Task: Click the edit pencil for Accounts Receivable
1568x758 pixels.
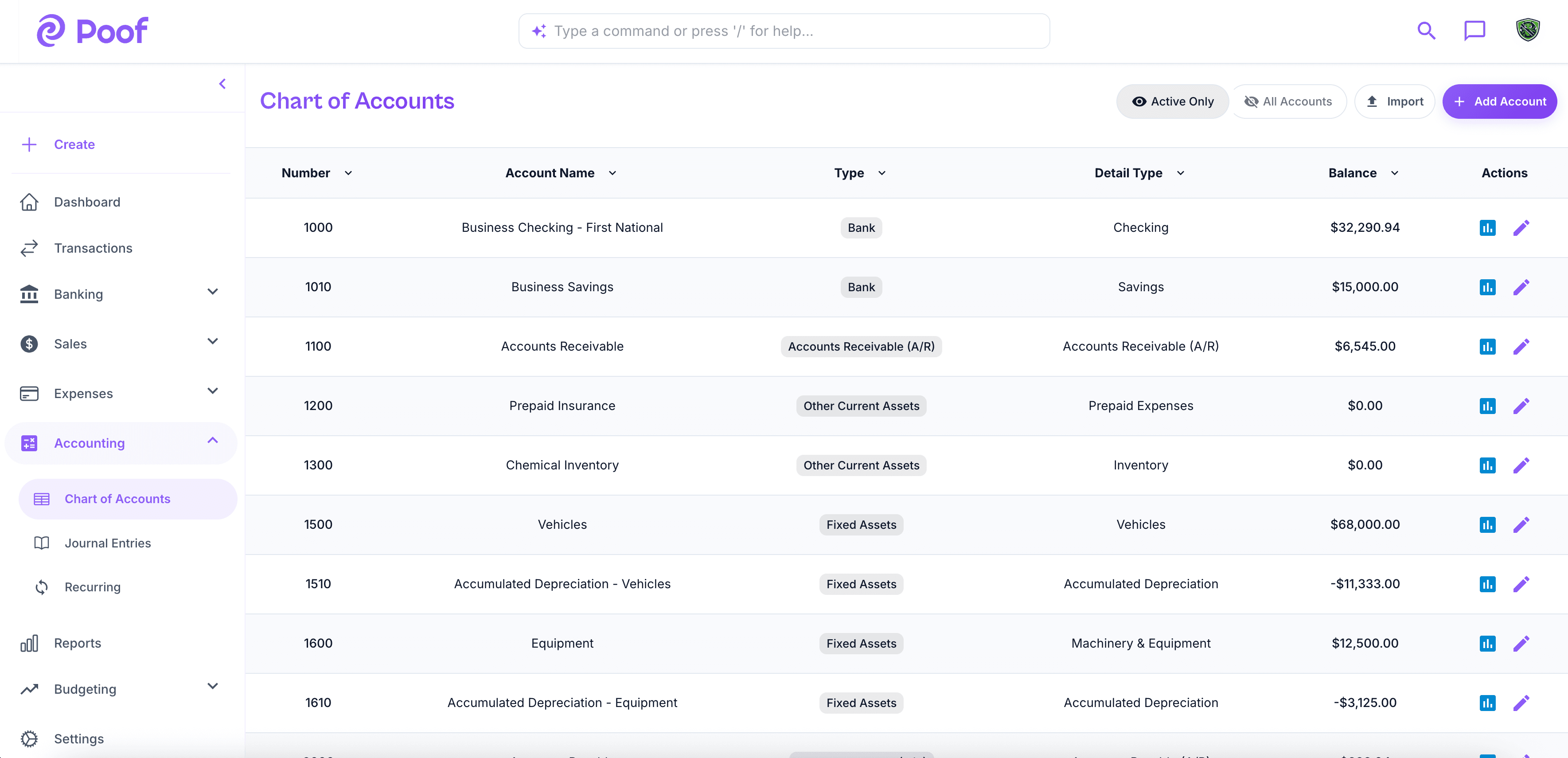Action: click(1522, 347)
